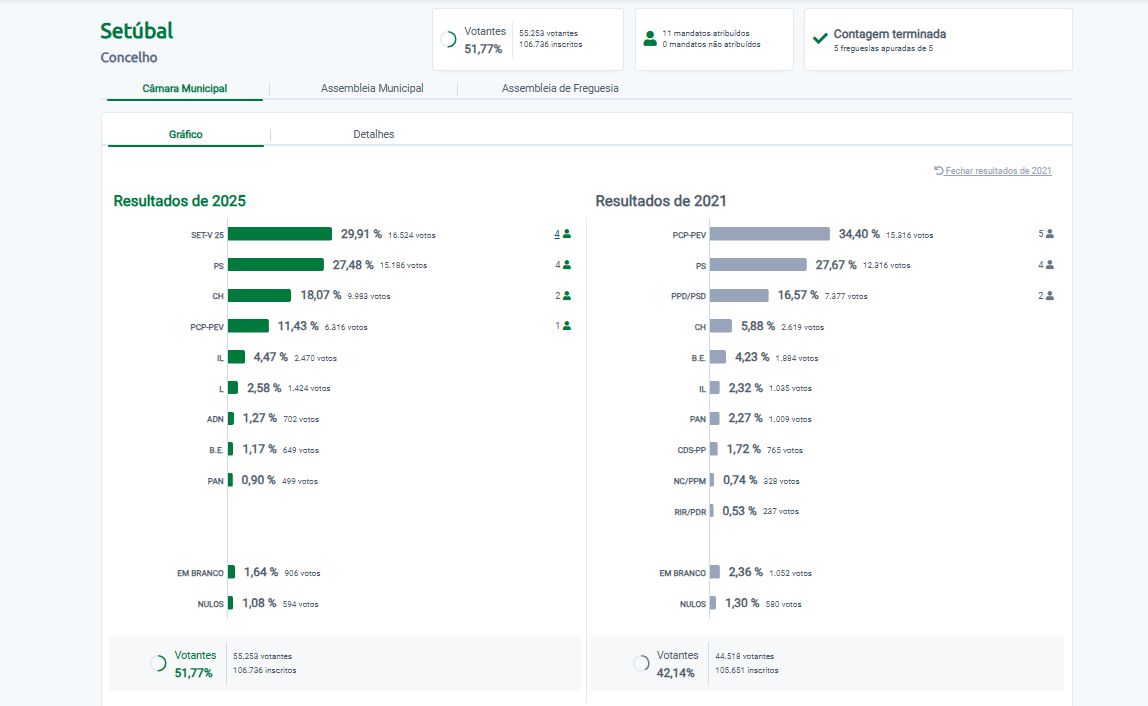The image size is (1148, 706).
Task: Click the Setúbal concelho heading
Action: point(137,32)
